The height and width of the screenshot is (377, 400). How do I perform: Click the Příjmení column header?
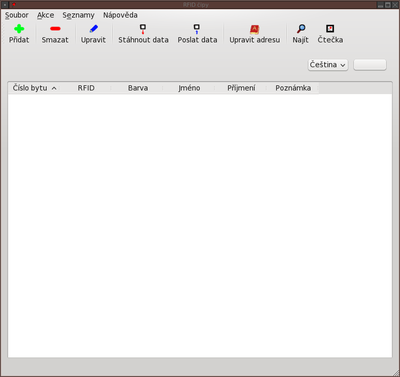(x=241, y=88)
